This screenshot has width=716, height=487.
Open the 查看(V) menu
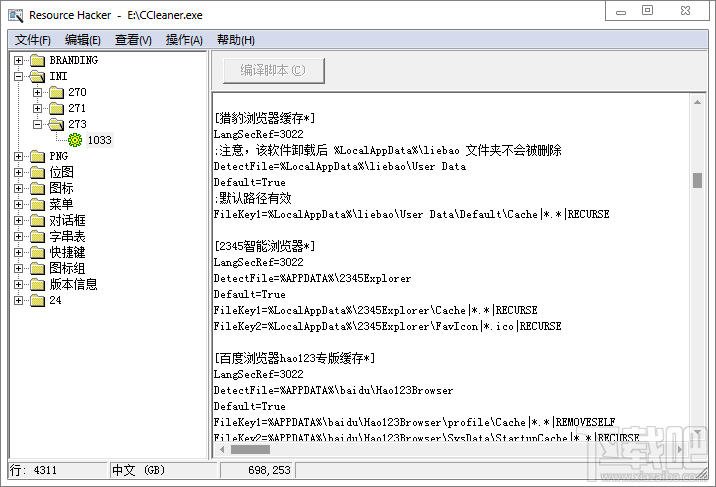coord(133,40)
